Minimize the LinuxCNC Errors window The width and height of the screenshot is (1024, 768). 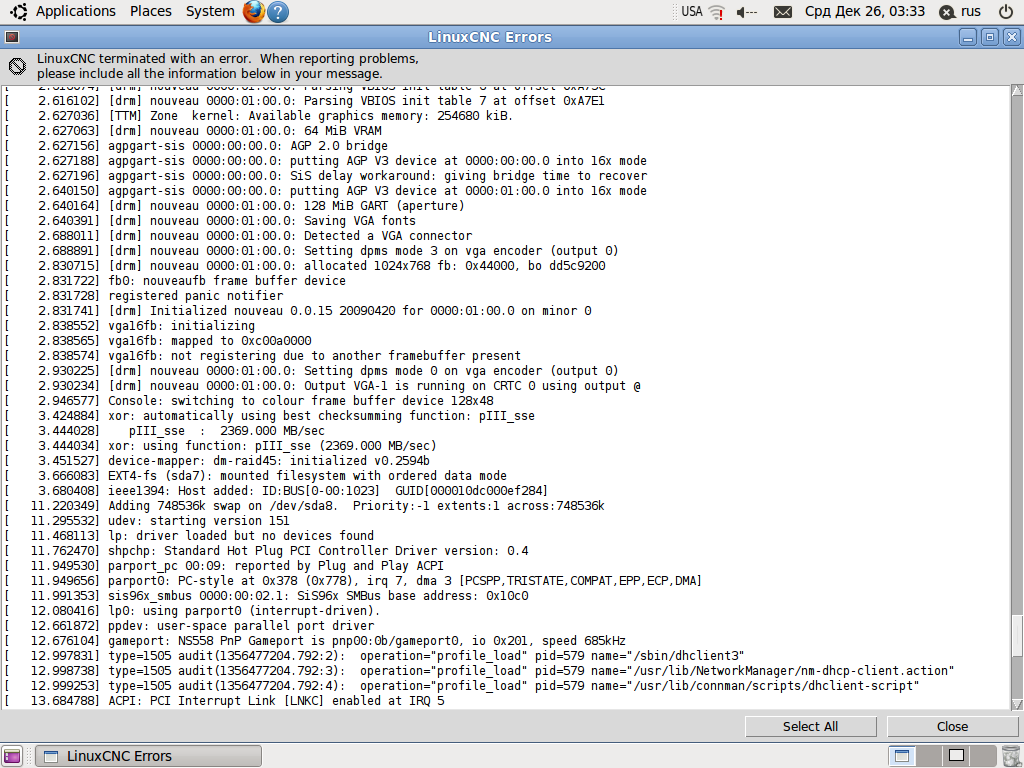(968, 37)
